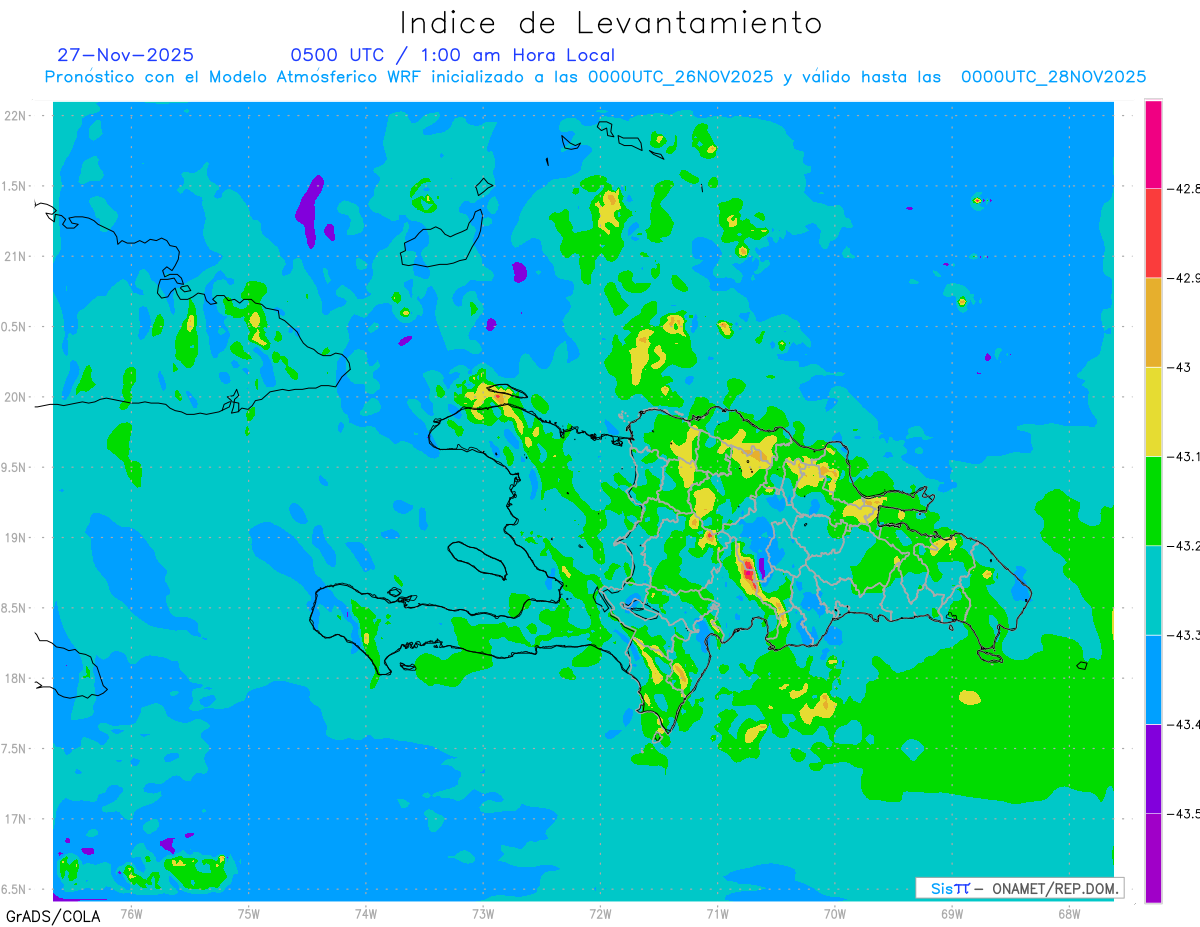Click legend value '-43.1'
The width and height of the screenshot is (1200, 927).
coord(1183,456)
